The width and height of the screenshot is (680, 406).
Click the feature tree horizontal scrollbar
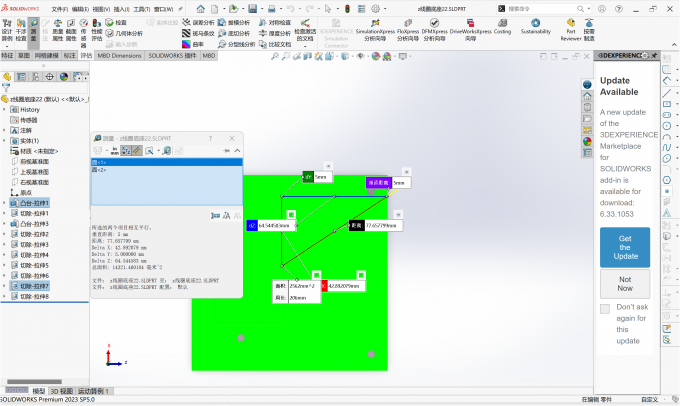(x=34, y=382)
